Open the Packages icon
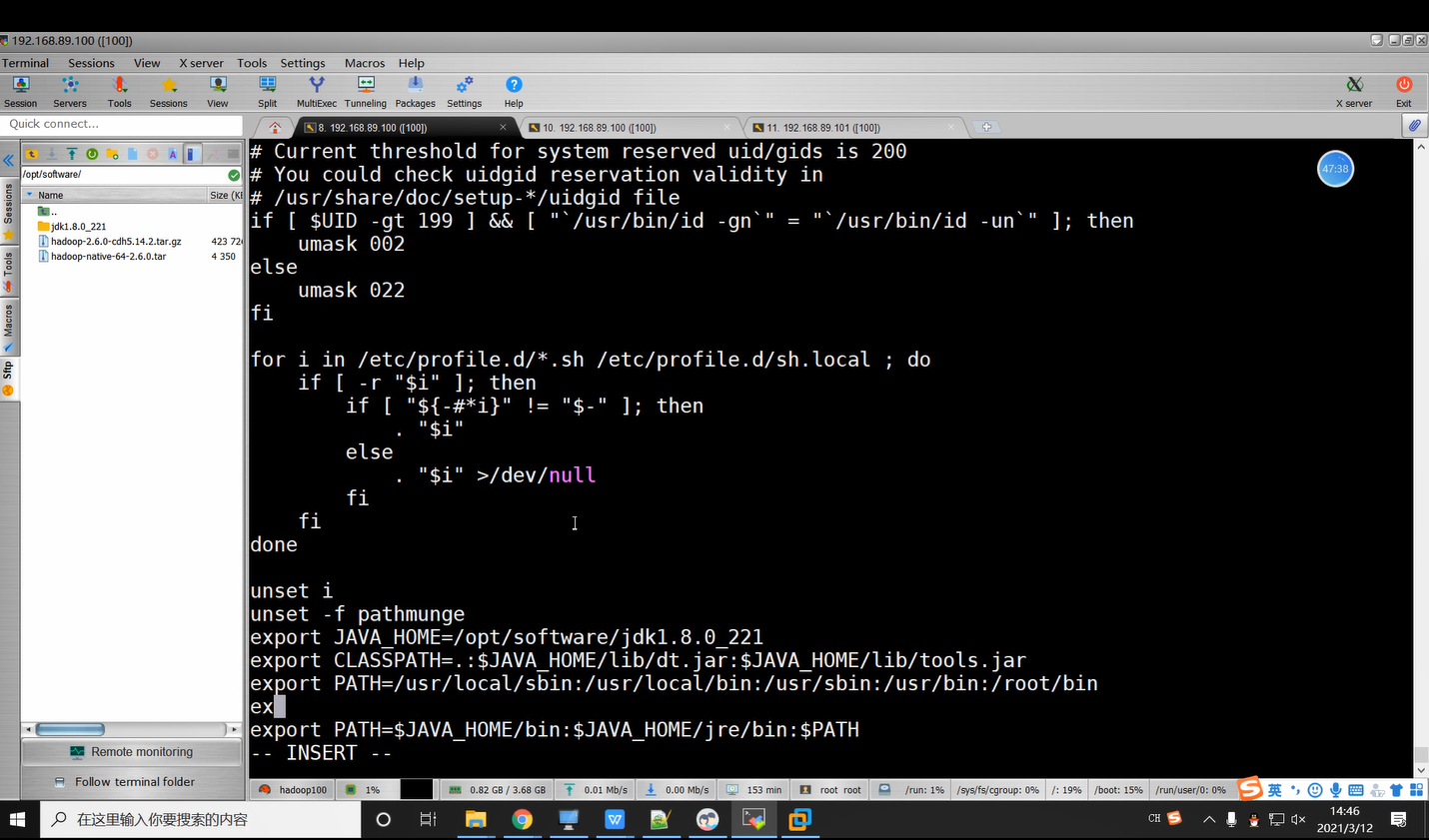Image resolution: width=1429 pixels, height=840 pixels. 415,91
